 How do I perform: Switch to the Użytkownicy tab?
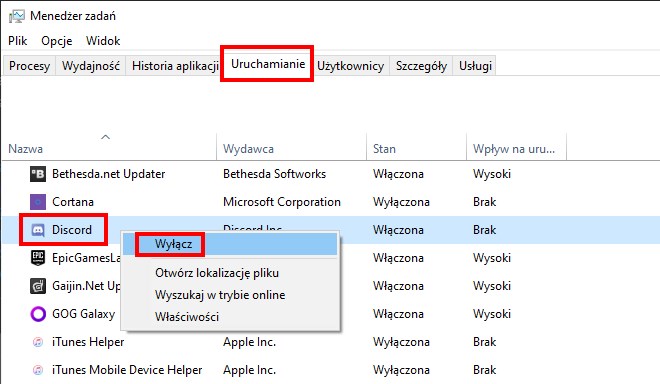click(351, 66)
